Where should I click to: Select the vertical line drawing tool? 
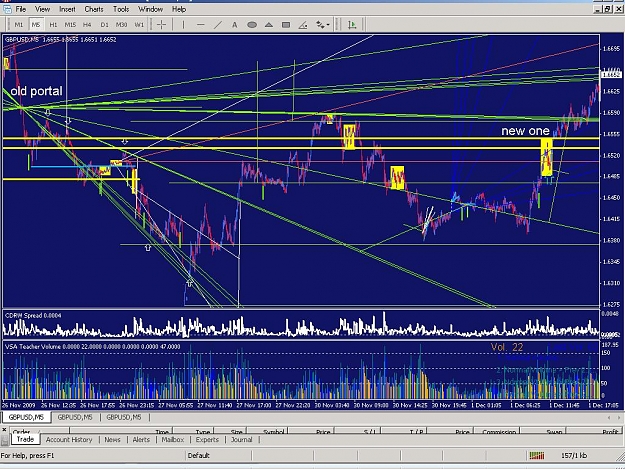(x=183, y=25)
